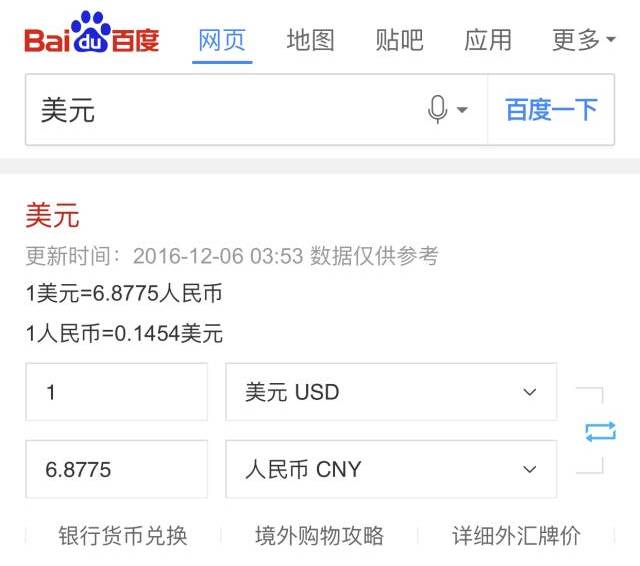Open the 美元 USD currency dropdown
This screenshot has width=640, height=566.
coord(391,392)
